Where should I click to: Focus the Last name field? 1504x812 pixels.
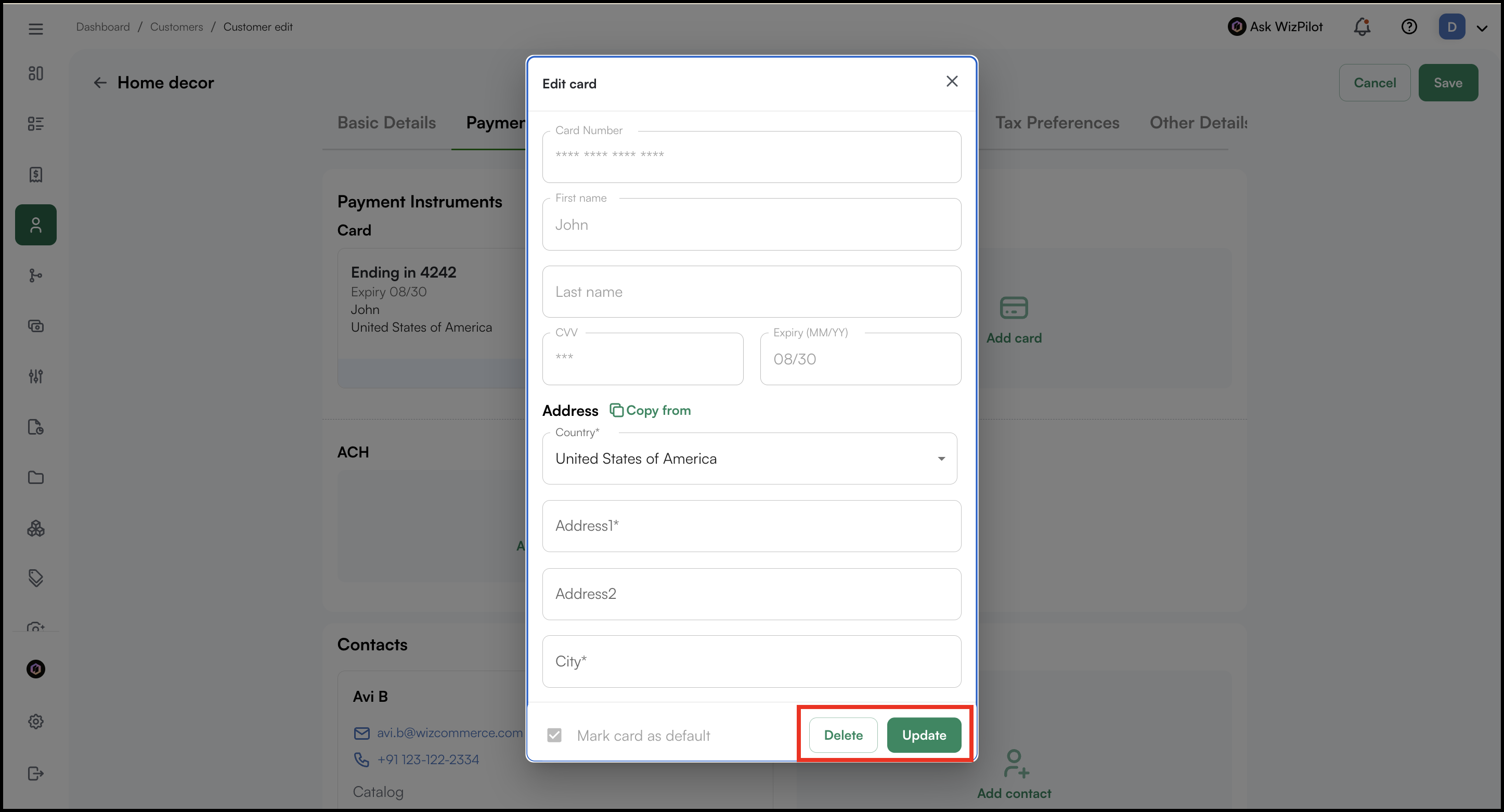click(751, 292)
